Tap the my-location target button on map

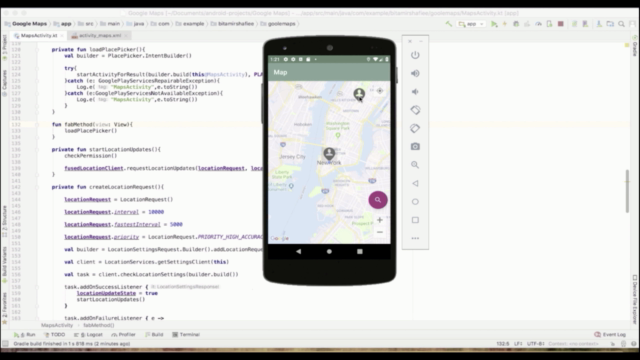380,91
